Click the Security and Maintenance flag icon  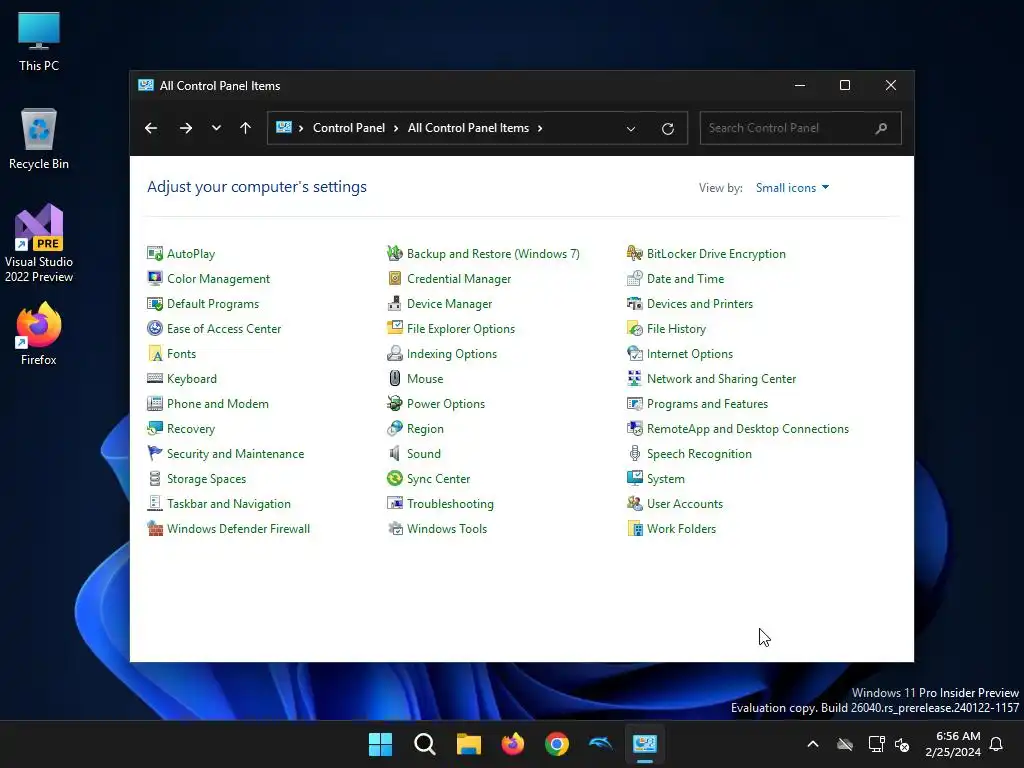coord(155,453)
